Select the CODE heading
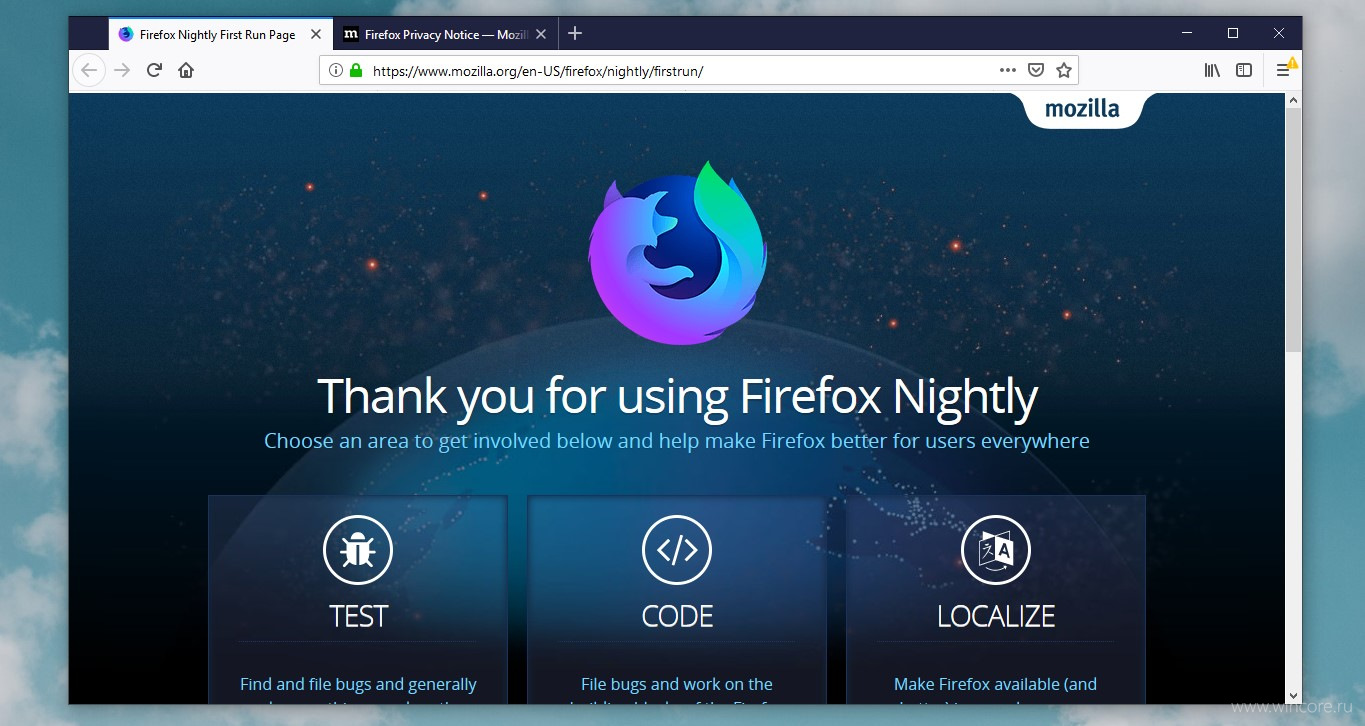The height and width of the screenshot is (726, 1365). pos(677,616)
